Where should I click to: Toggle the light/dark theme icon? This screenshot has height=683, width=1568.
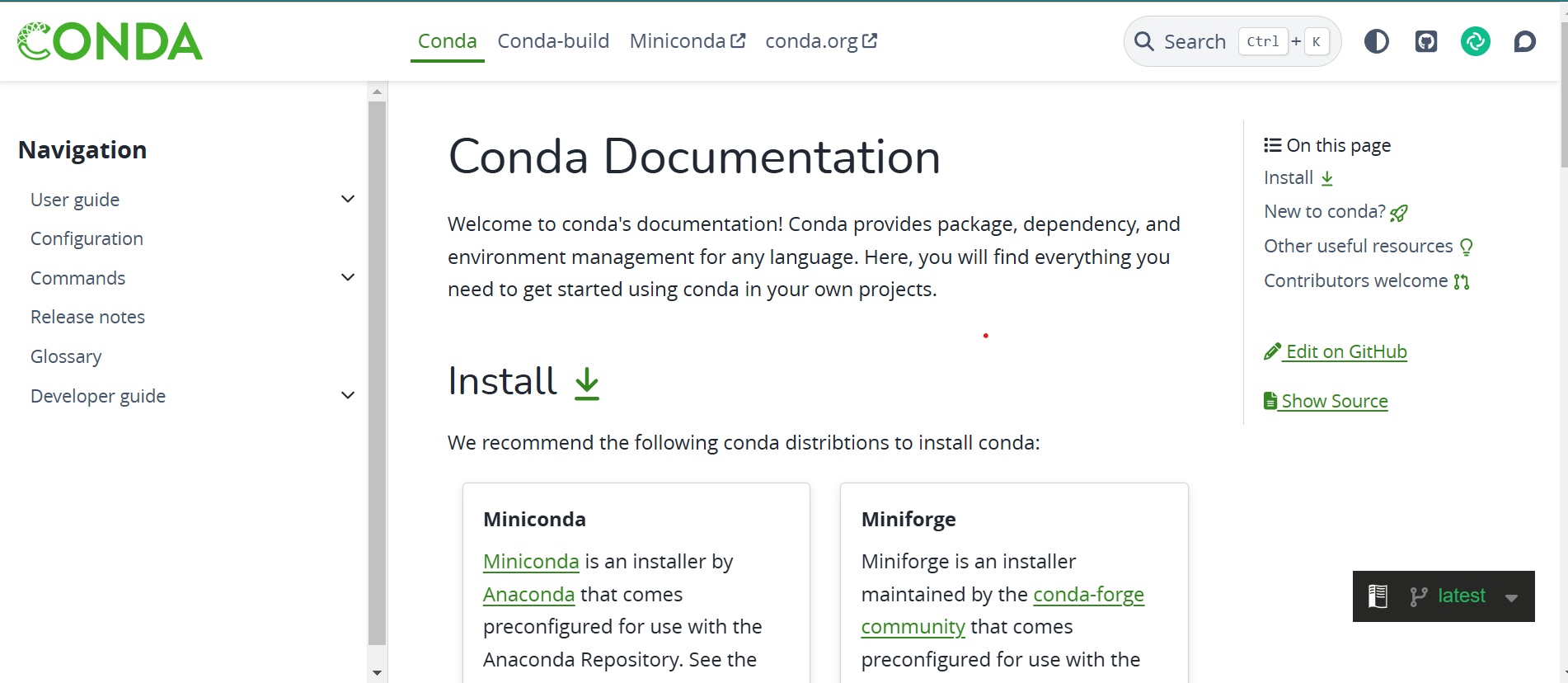(1377, 41)
